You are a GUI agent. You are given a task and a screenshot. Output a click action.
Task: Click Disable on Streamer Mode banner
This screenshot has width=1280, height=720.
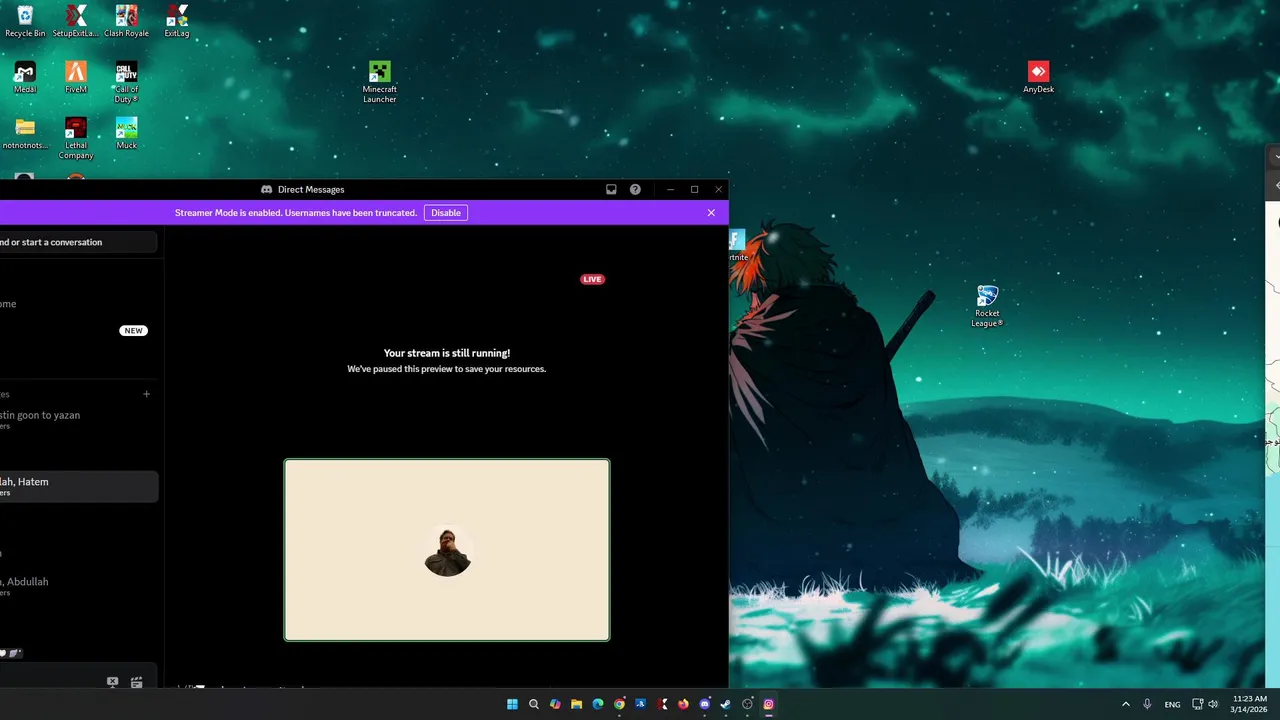(x=446, y=213)
